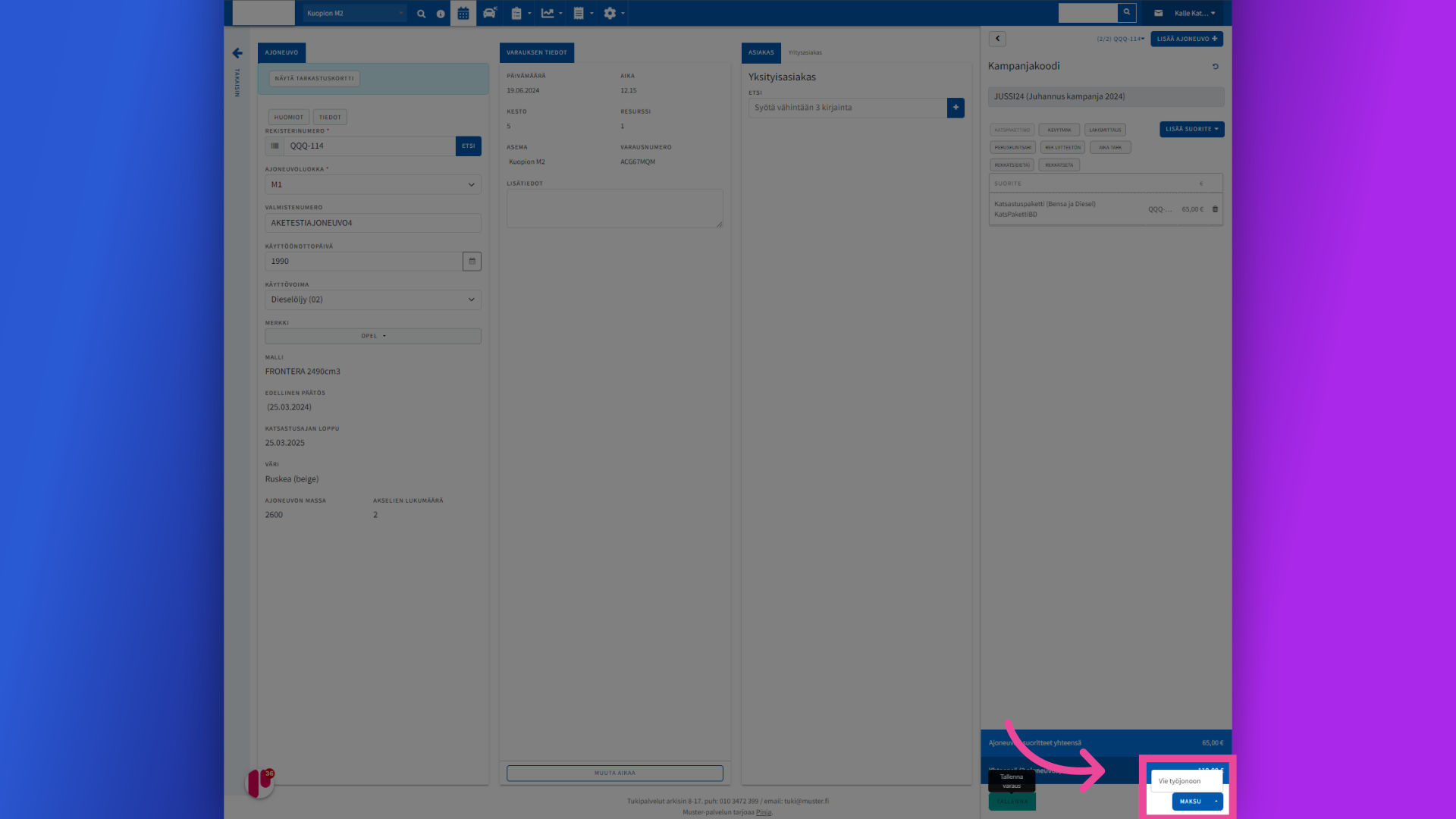Open the Merkki OPEL dropdown
The height and width of the screenshot is (819, 1456).
point(373,336)
